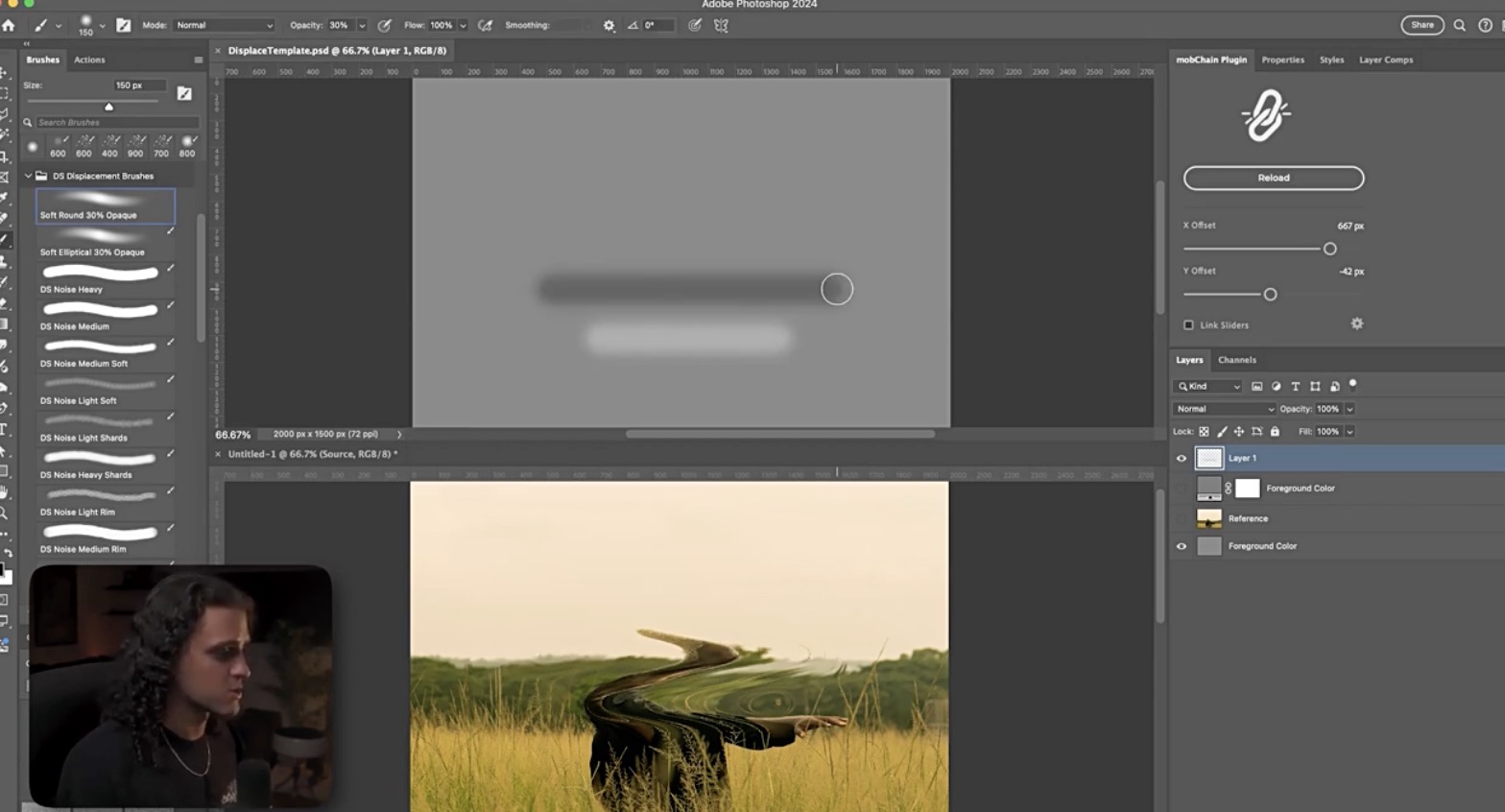Image resolution: width=1505 pixels, height=812 pixels.
Task: Click the lock all layer icon
Action: pyautogui.click(x=1275, y=432)
